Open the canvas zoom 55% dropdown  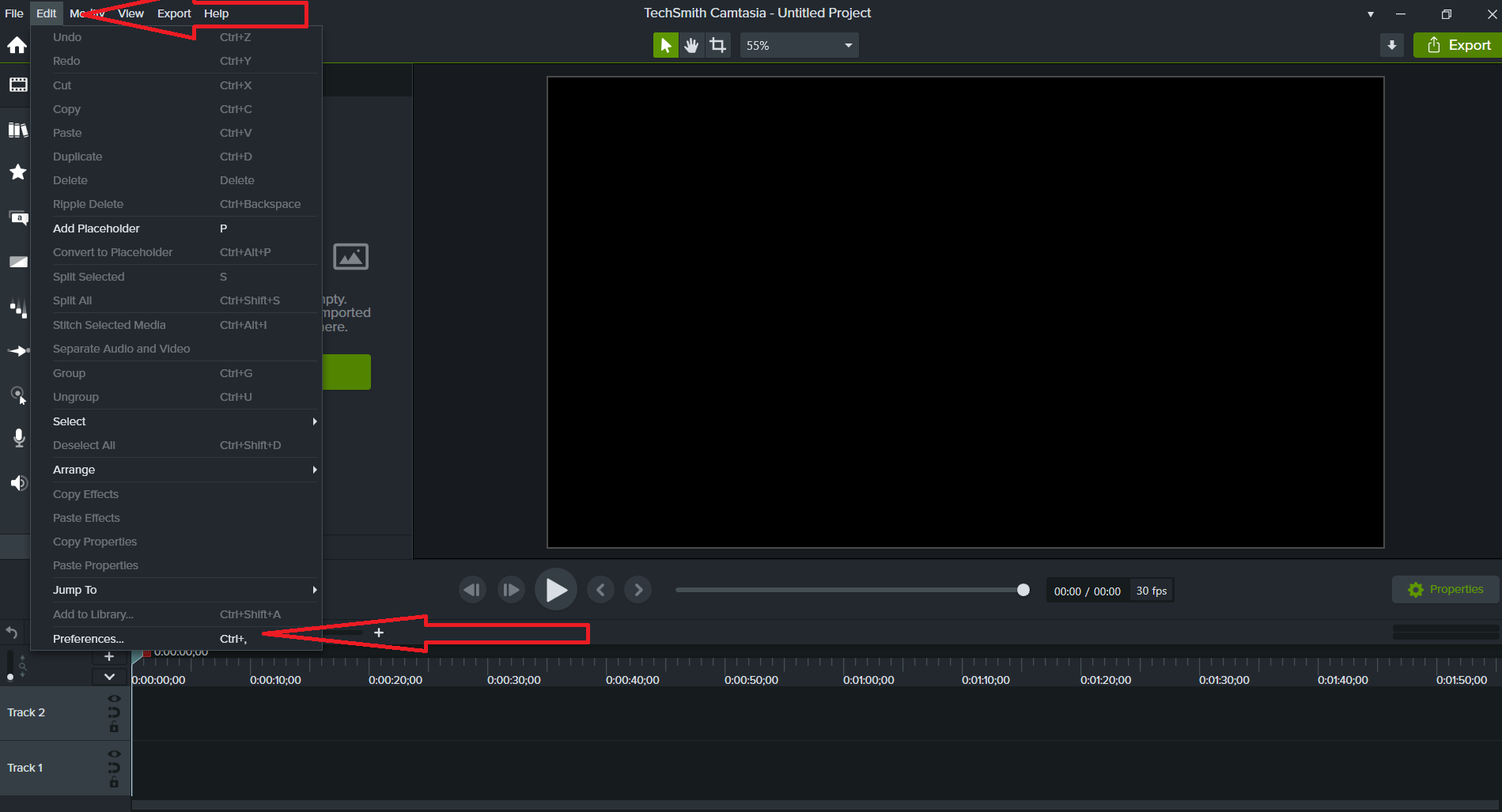[799, 46]
